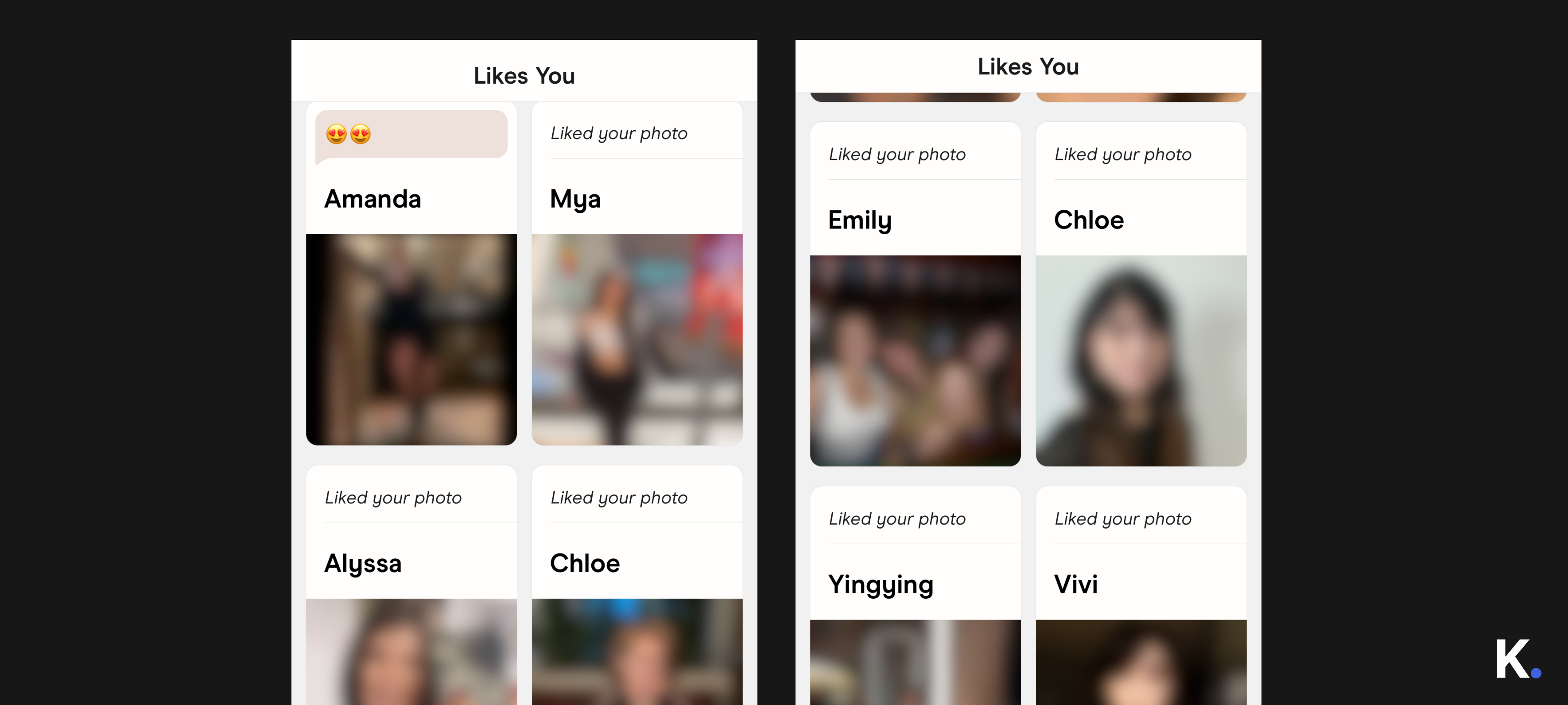
Task: Click 'Liked your photo' above Alyssa
Action: [x=393, y=499]
